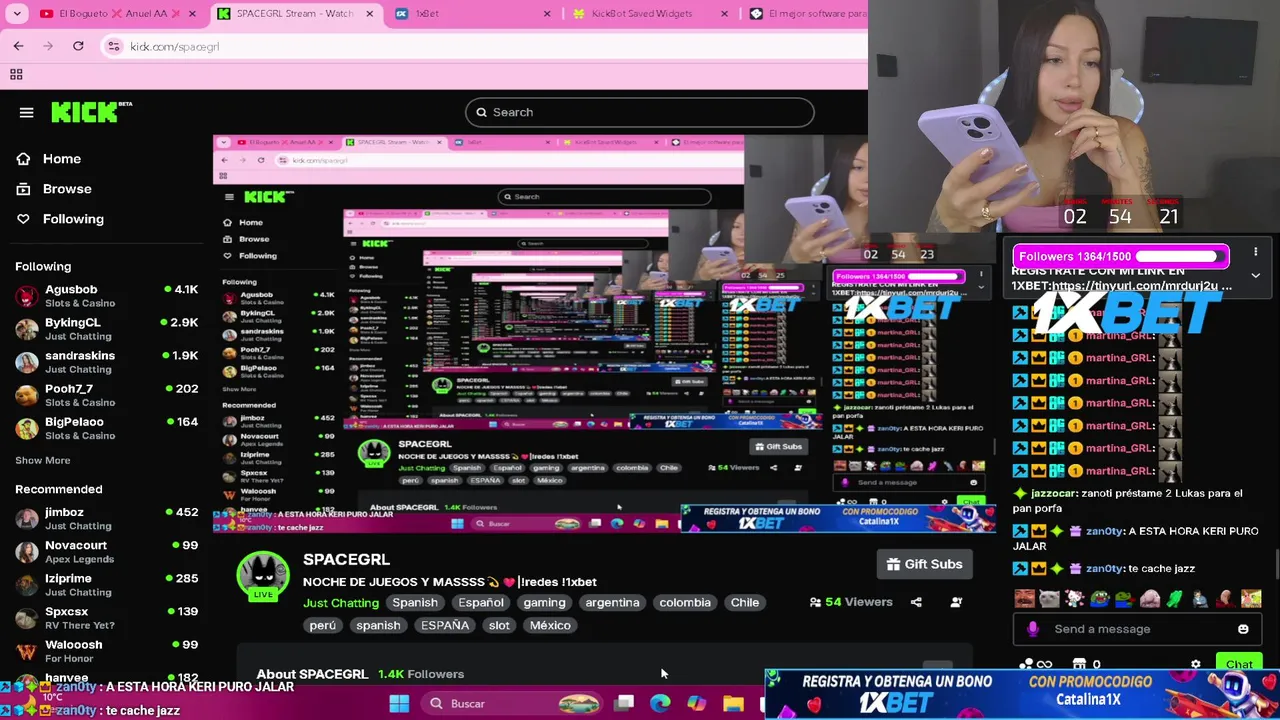Click the chat Send a message field
Viewport: 1280px width, 720px height.
point(1138,629)
